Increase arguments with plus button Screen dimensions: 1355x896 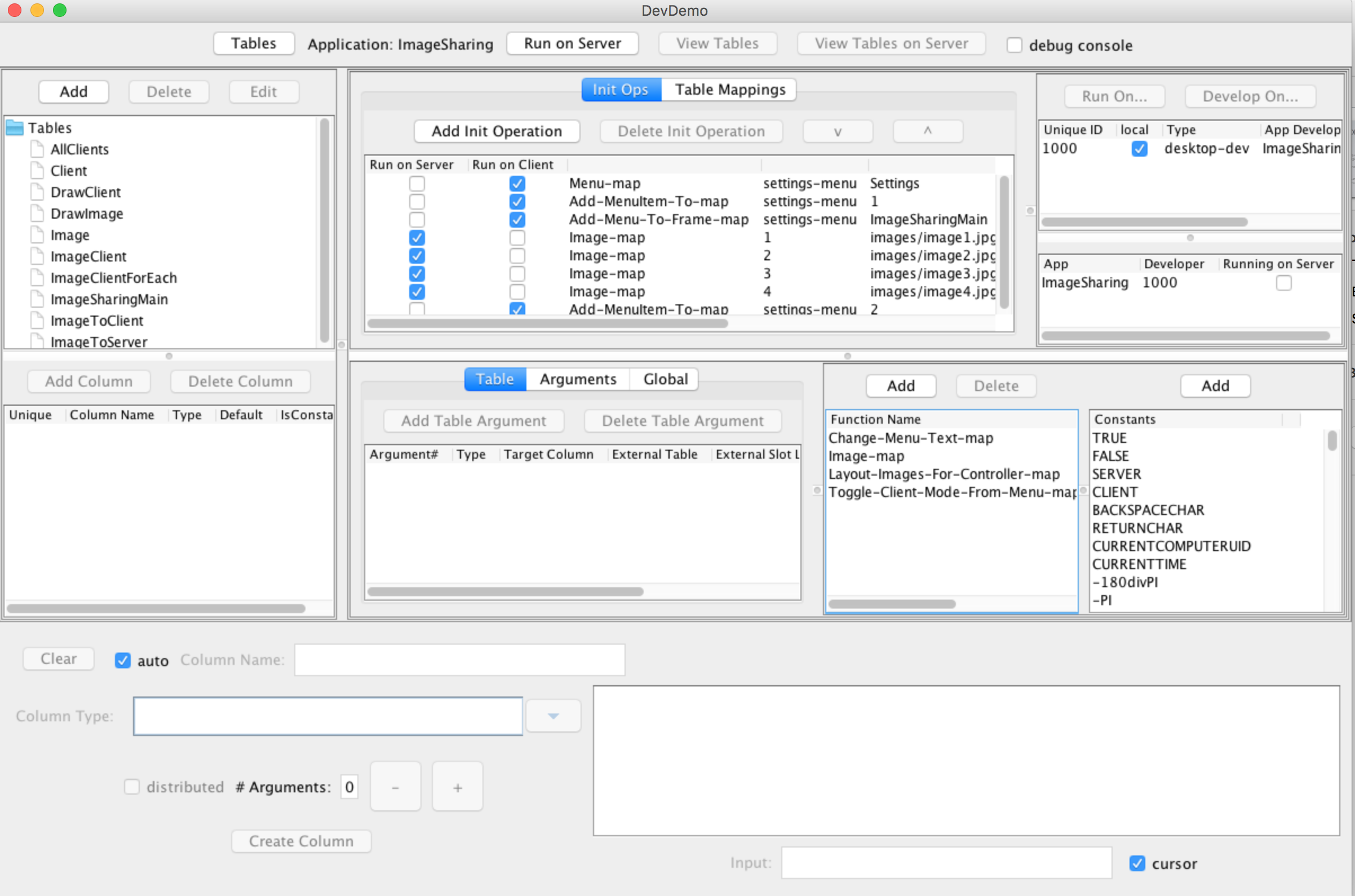[x=457, y=787]
